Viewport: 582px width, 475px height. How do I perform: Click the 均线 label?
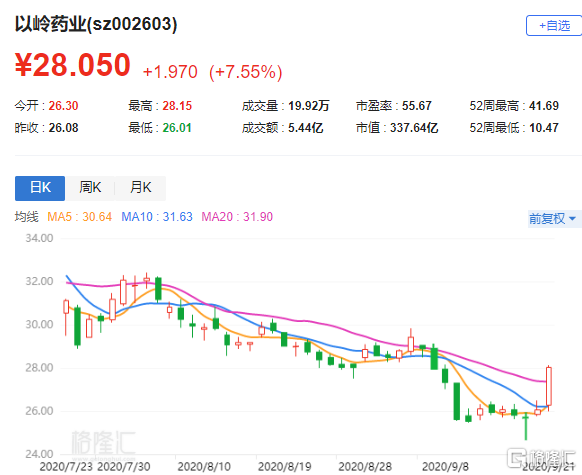point(26,217)
